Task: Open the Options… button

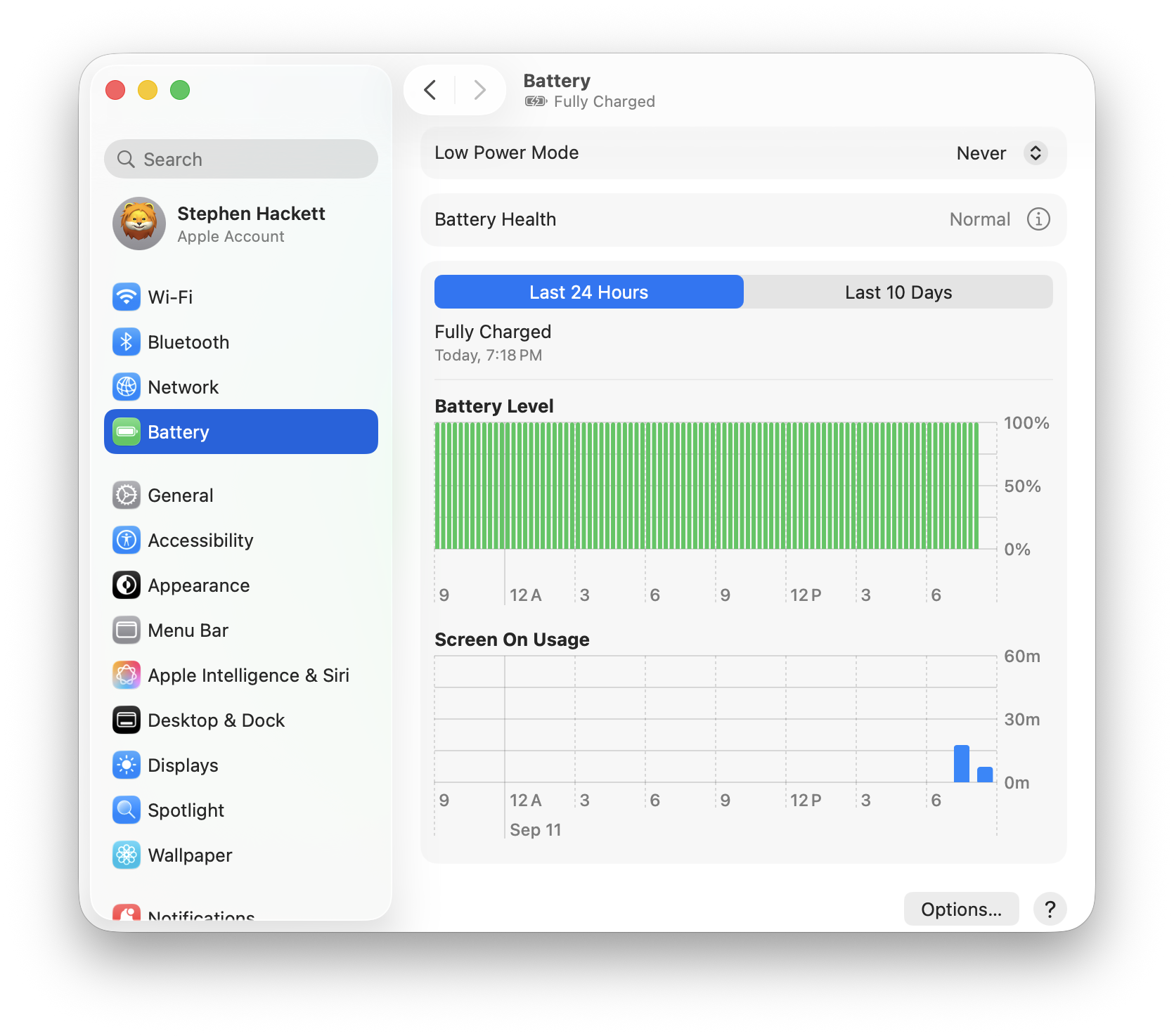Action: click(x=961, y=909)
